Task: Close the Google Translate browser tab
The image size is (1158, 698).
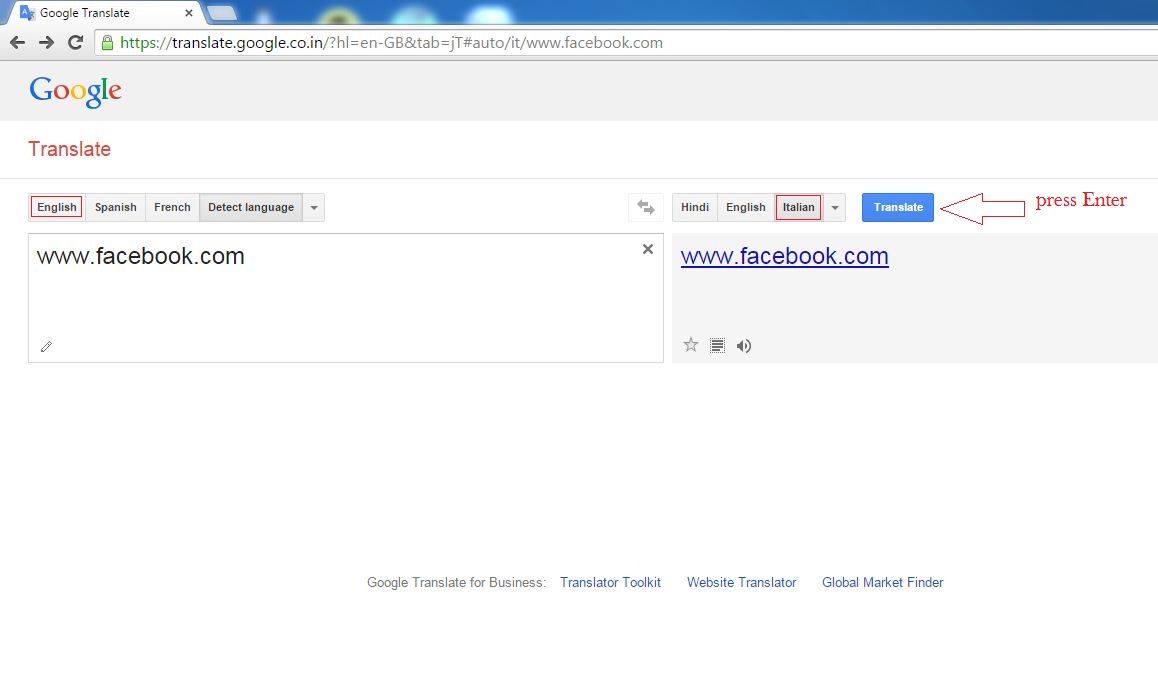Action: [x=188, y=13]
